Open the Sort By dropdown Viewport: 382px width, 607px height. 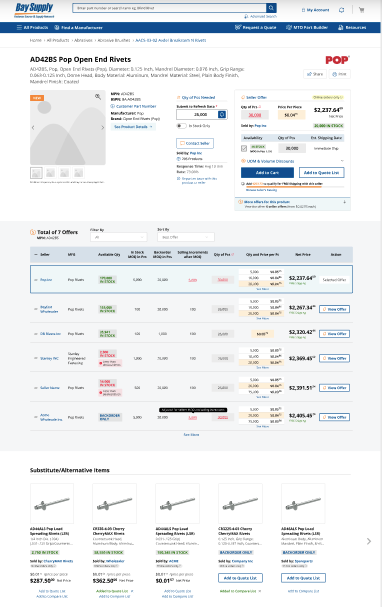click(186, 237)
